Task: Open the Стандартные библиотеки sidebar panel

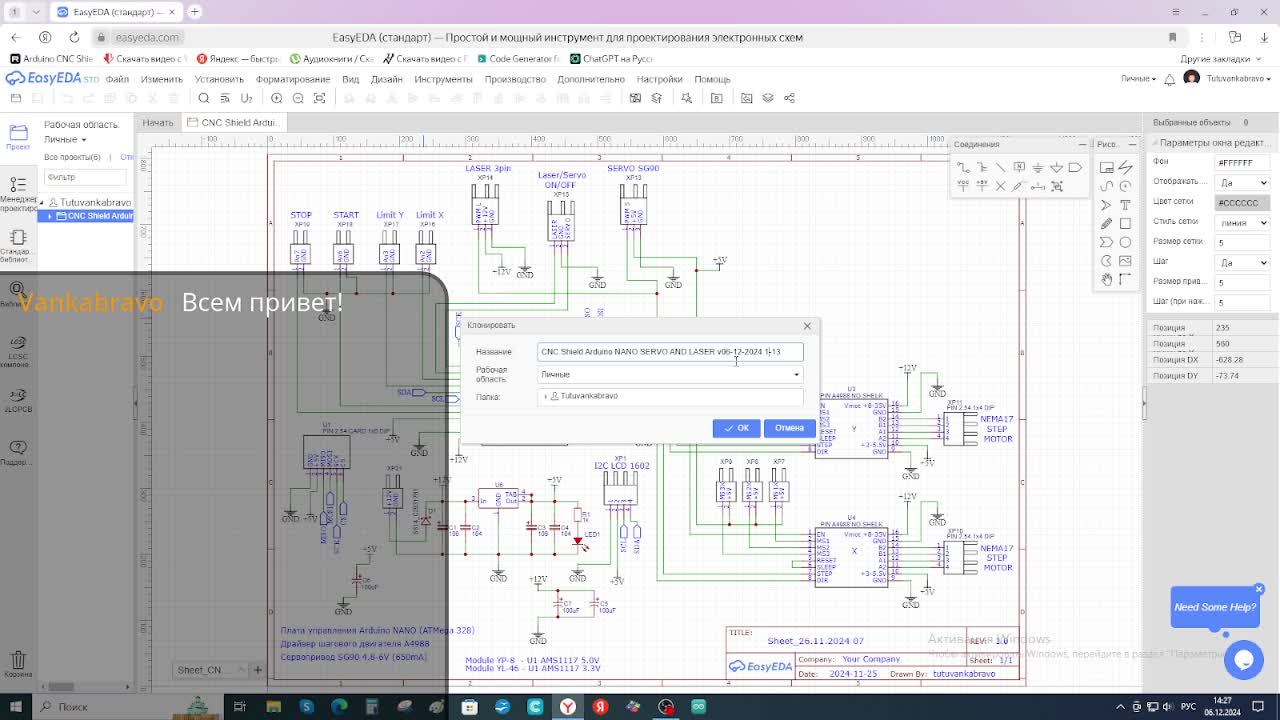Action: click(18, 245)
